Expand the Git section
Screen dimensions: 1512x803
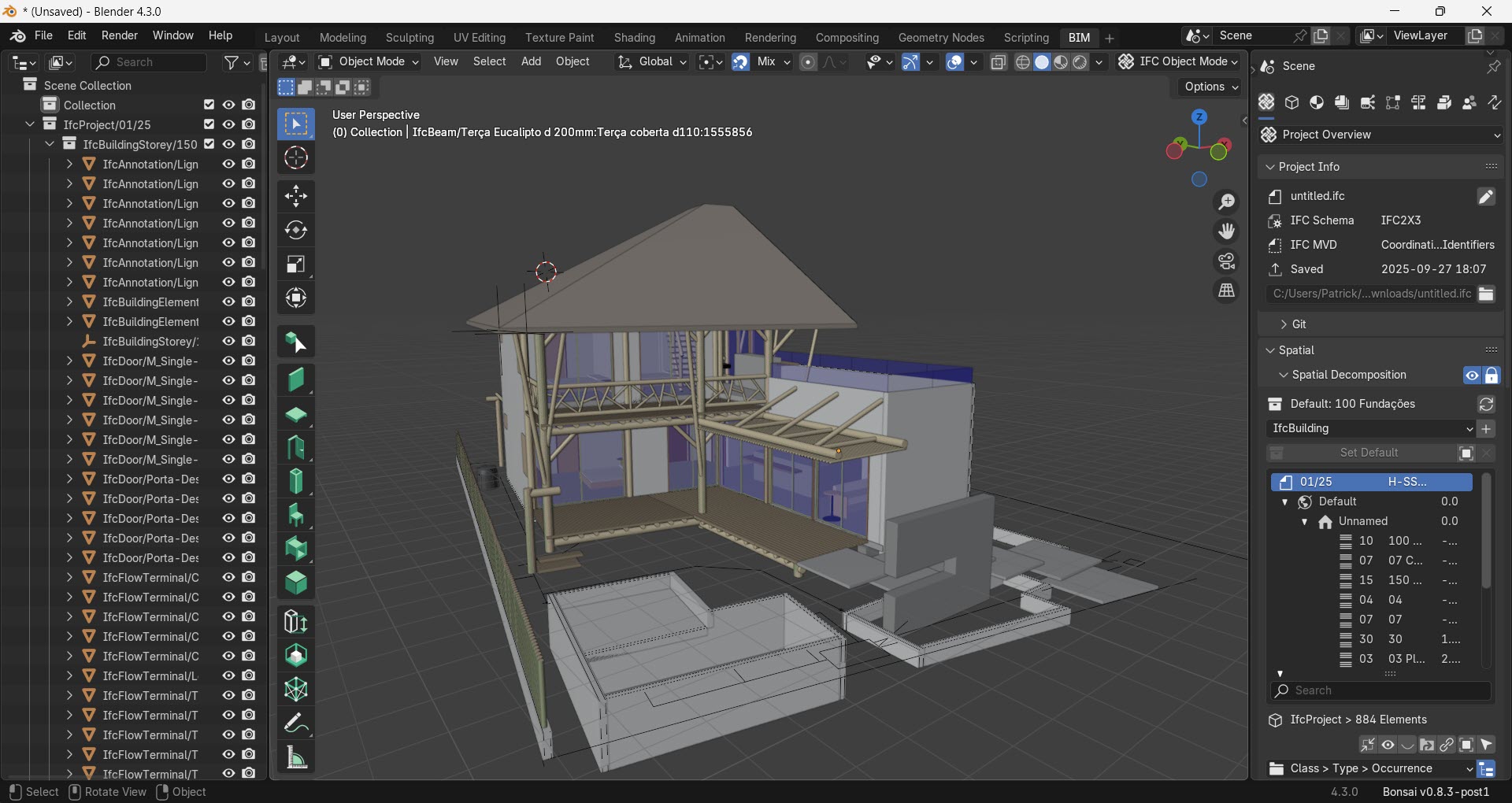tap(1299, 324)
